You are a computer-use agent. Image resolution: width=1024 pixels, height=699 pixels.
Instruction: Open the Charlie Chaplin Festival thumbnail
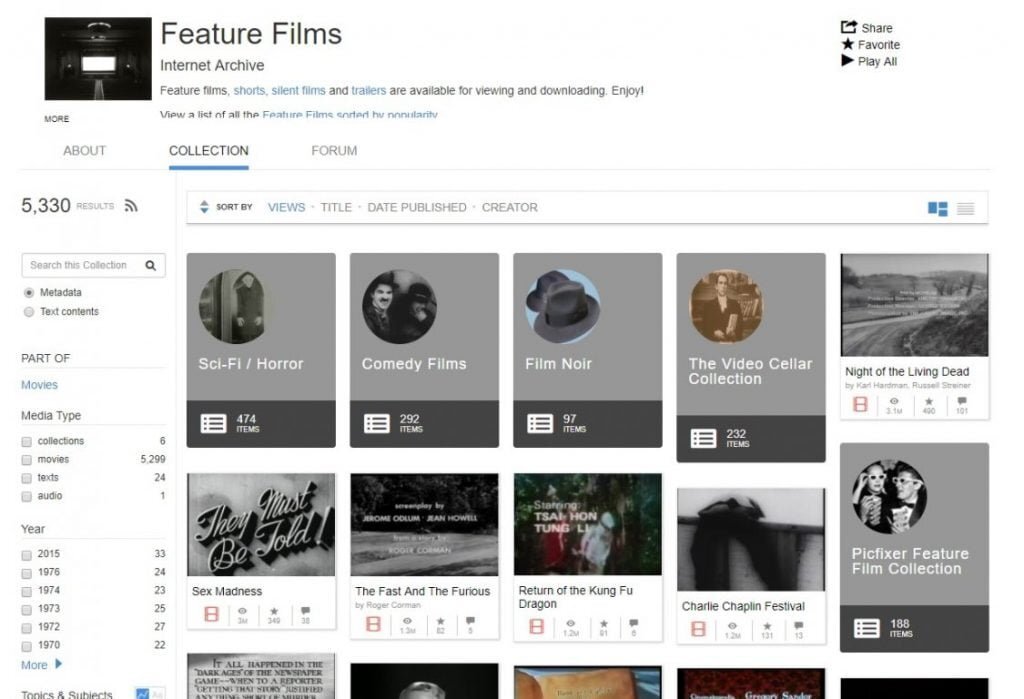pyautogui.click(x=751, y=540)
